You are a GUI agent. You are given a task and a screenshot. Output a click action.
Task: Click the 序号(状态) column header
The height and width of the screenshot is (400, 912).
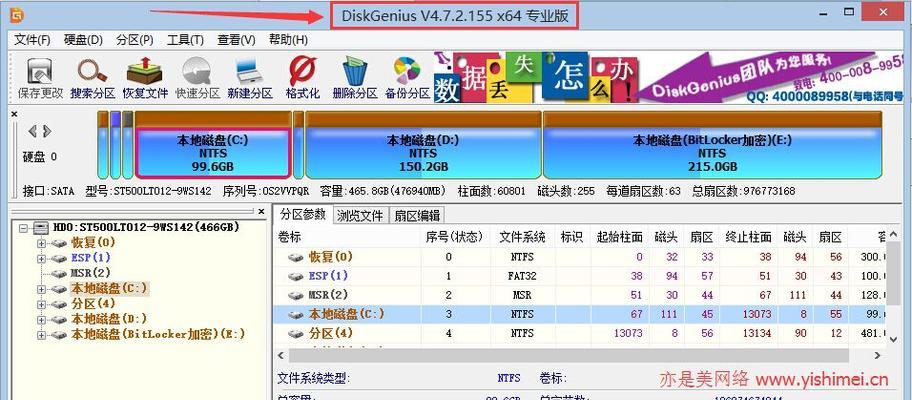pyautogui.click(x=455, y=237)
